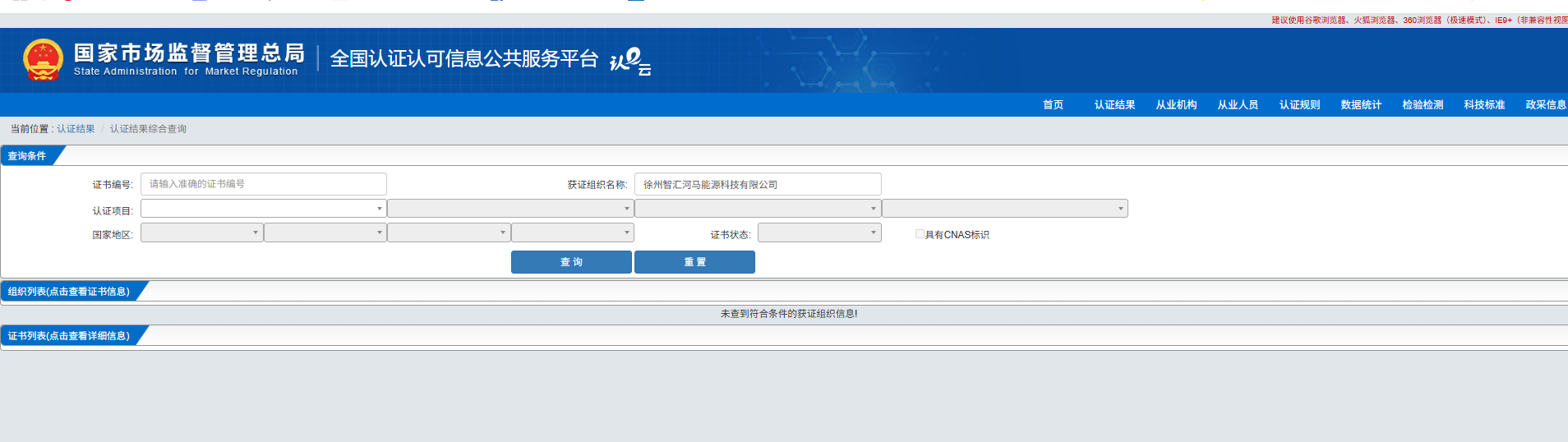The width and height of the screenshot is (1568, 442).
Task: Click State Administration for Market Regulation text
Action: coord(186,71)
